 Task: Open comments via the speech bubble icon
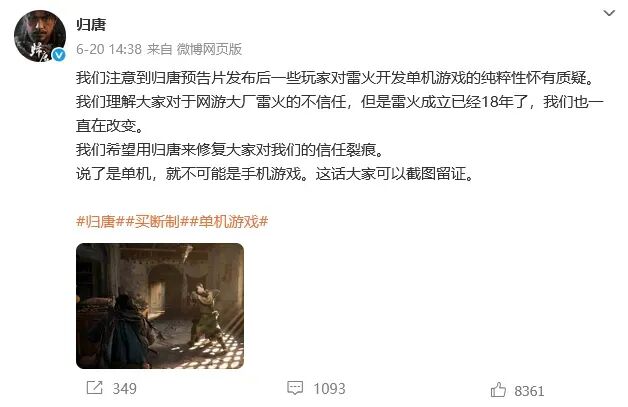[x=295, y=388]
